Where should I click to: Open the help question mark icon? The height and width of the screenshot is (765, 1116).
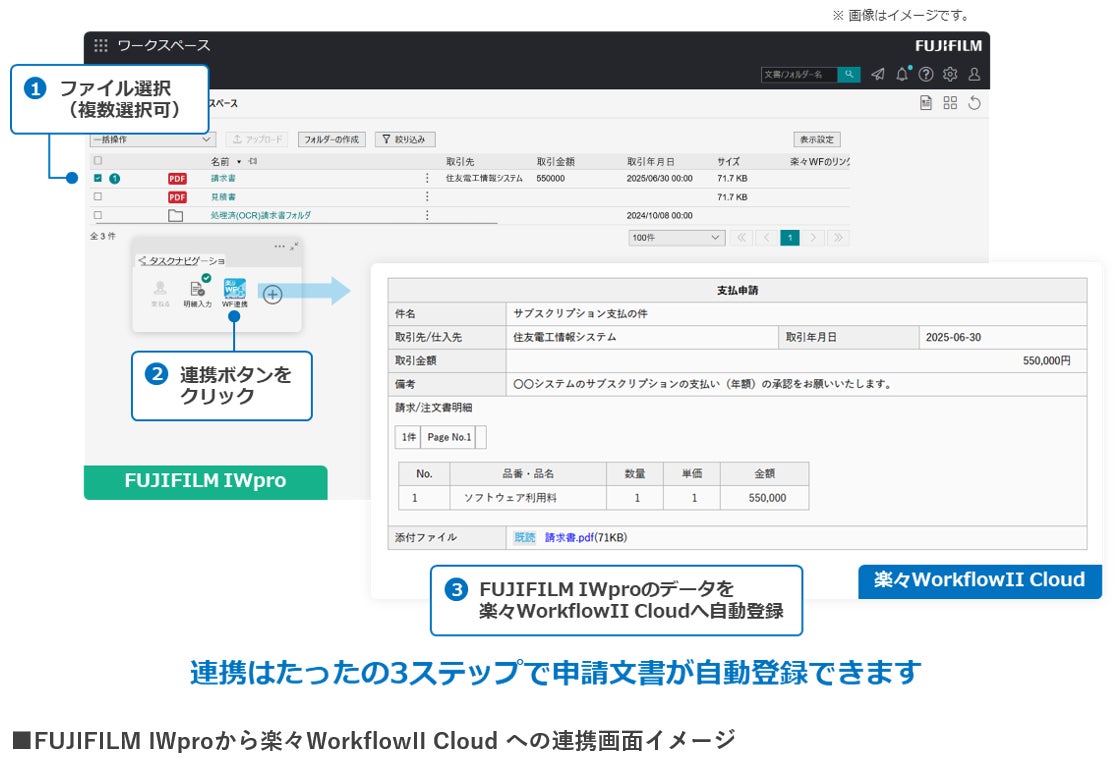point(926,74)
